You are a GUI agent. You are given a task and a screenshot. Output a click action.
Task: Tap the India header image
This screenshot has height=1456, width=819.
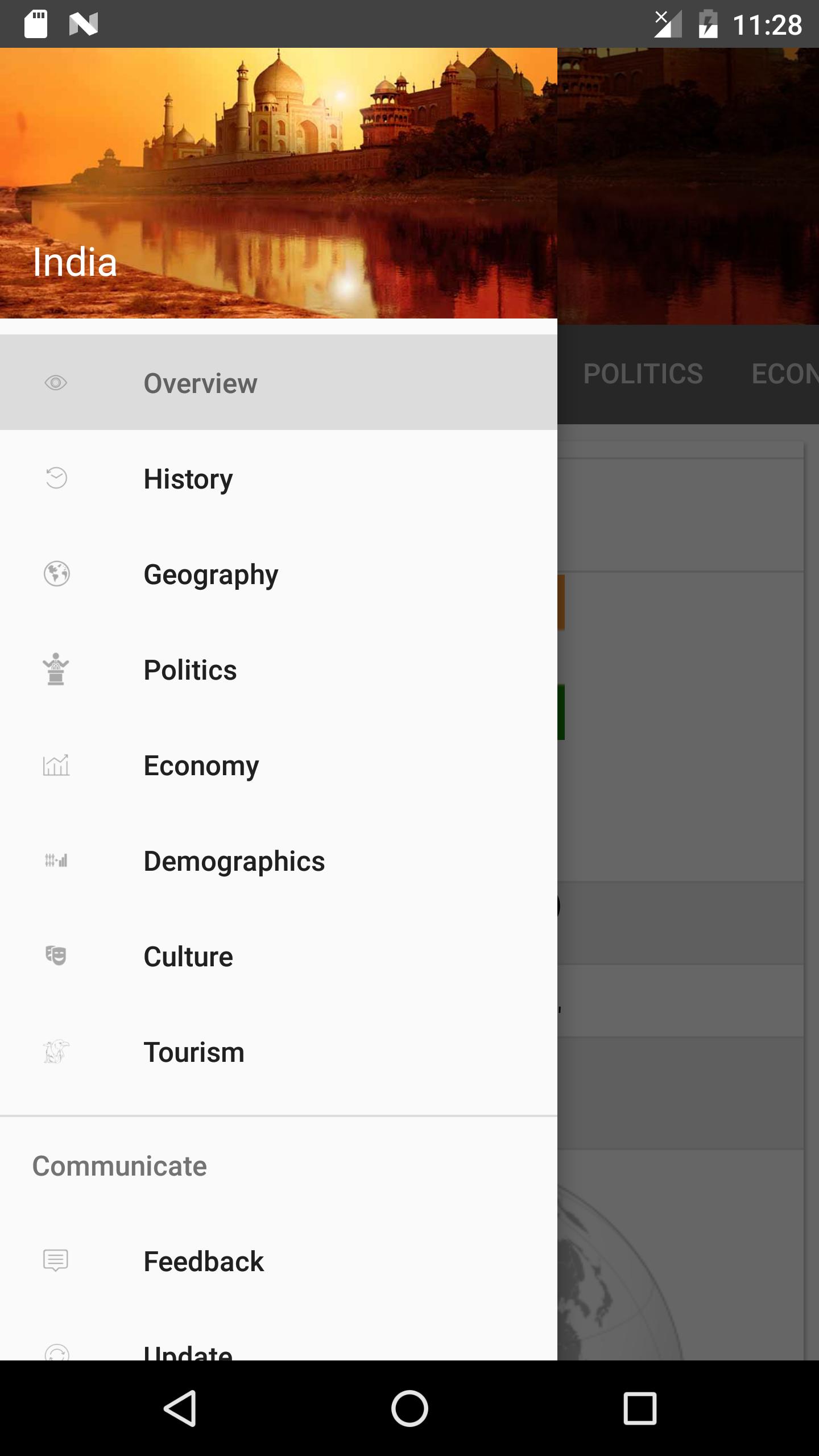(x=279, y=183)
